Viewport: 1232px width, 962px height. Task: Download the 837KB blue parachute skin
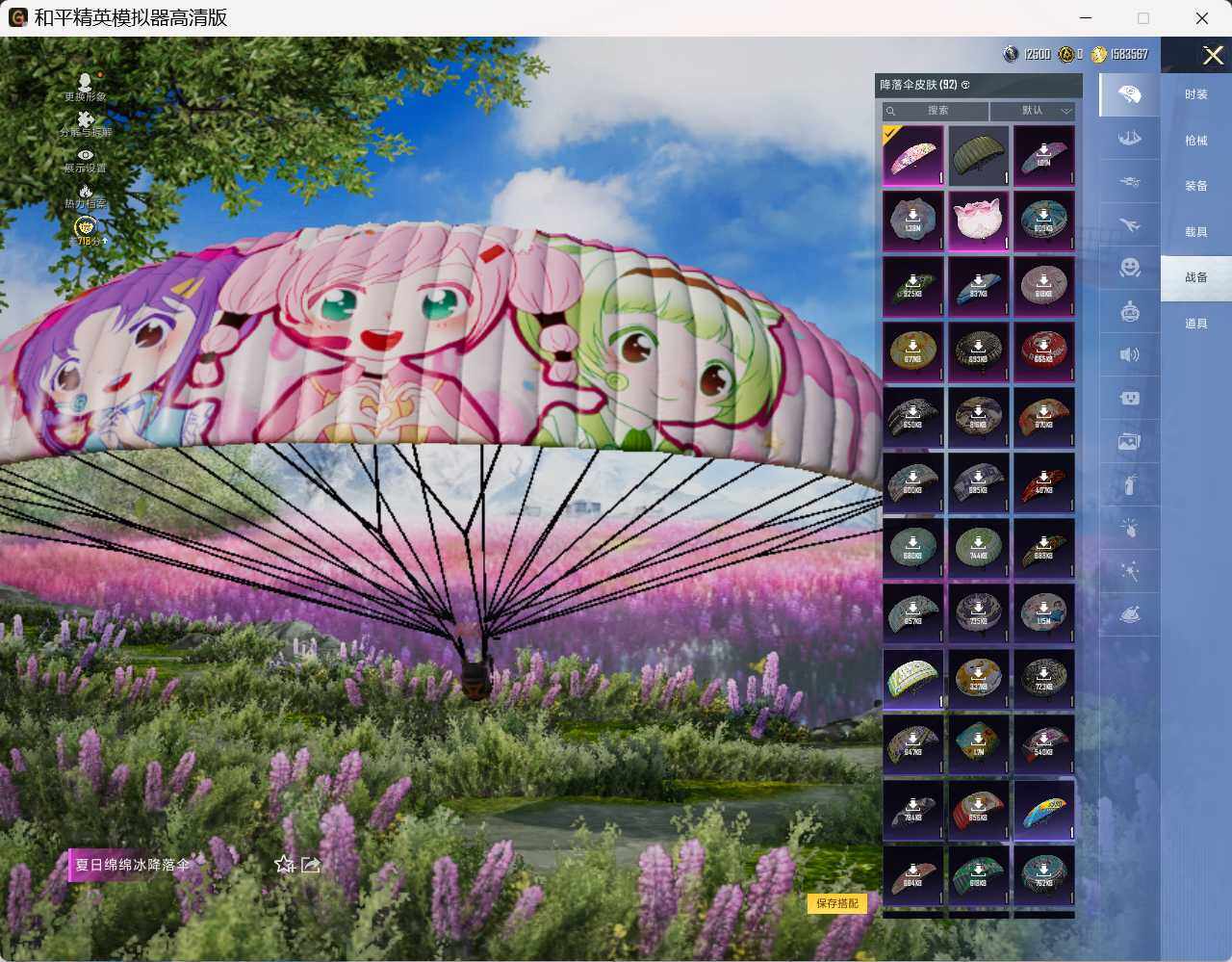point(979,287)
